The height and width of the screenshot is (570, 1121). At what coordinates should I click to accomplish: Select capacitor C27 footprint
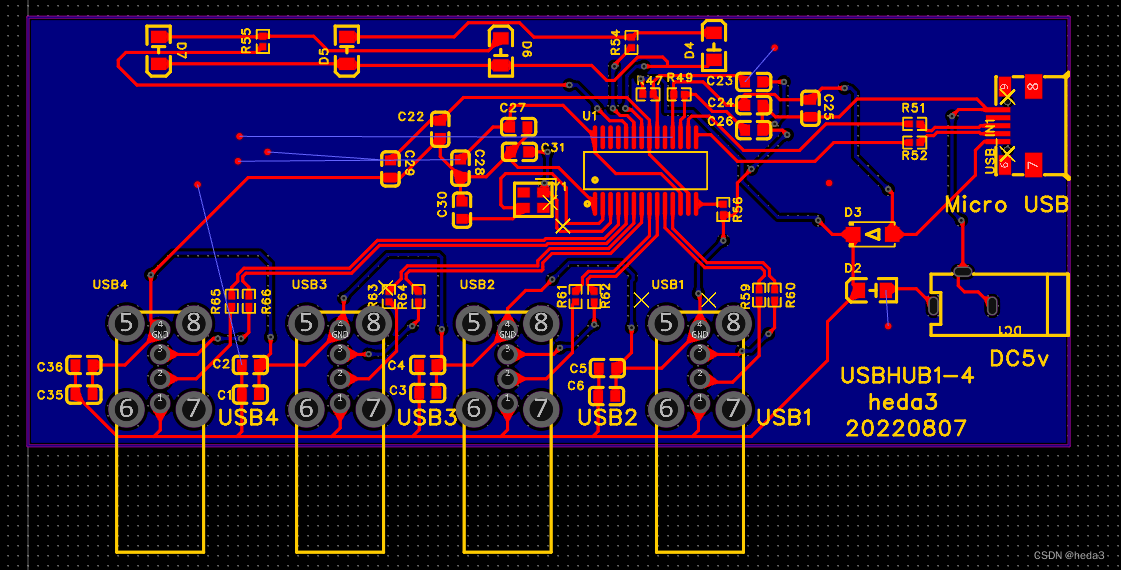pos(518,127)
